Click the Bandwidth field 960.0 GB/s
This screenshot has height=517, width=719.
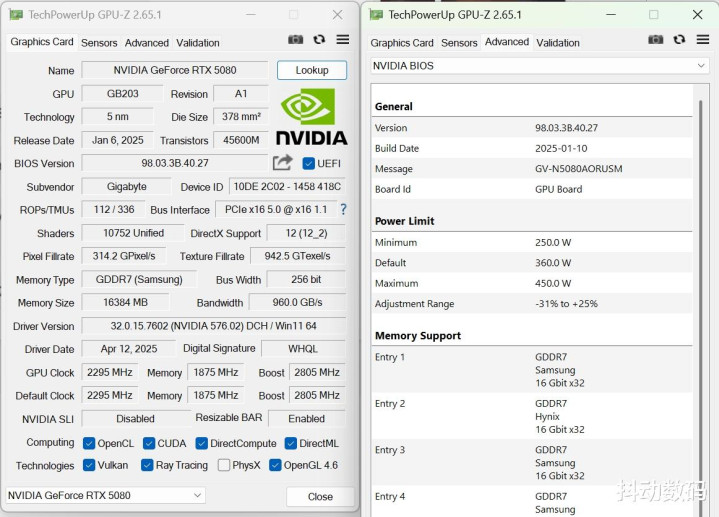(297, 302)
